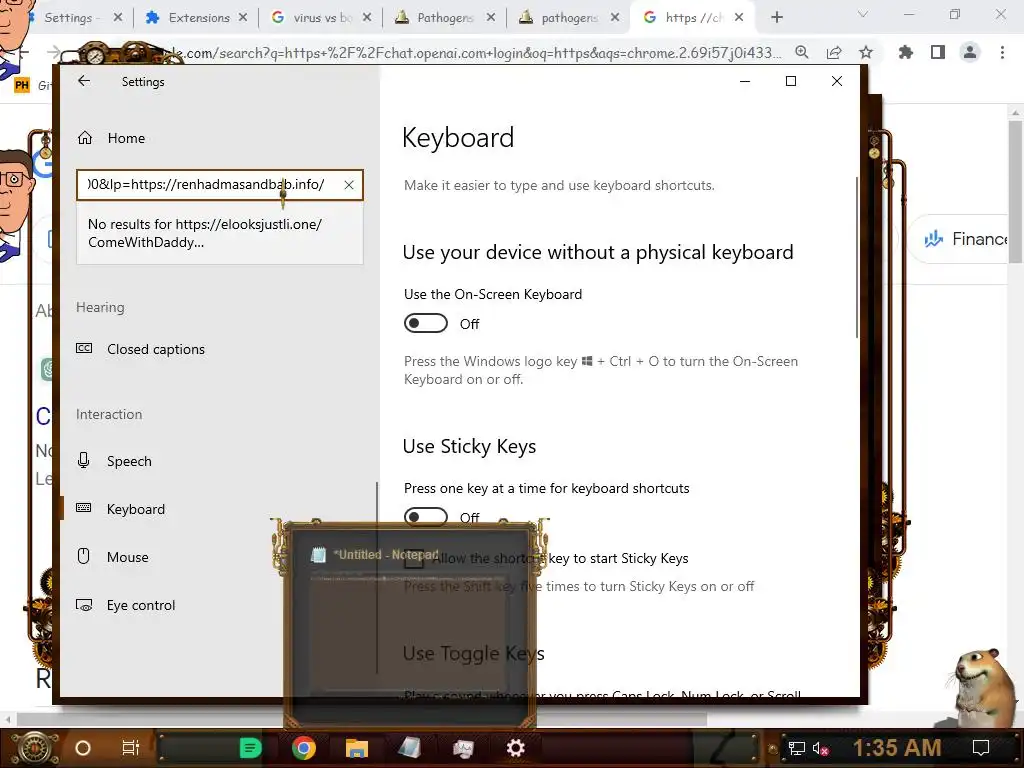Click the Settings content scrollbar
This screenshot has width=1024, height=768.
[x=856, y=257]
